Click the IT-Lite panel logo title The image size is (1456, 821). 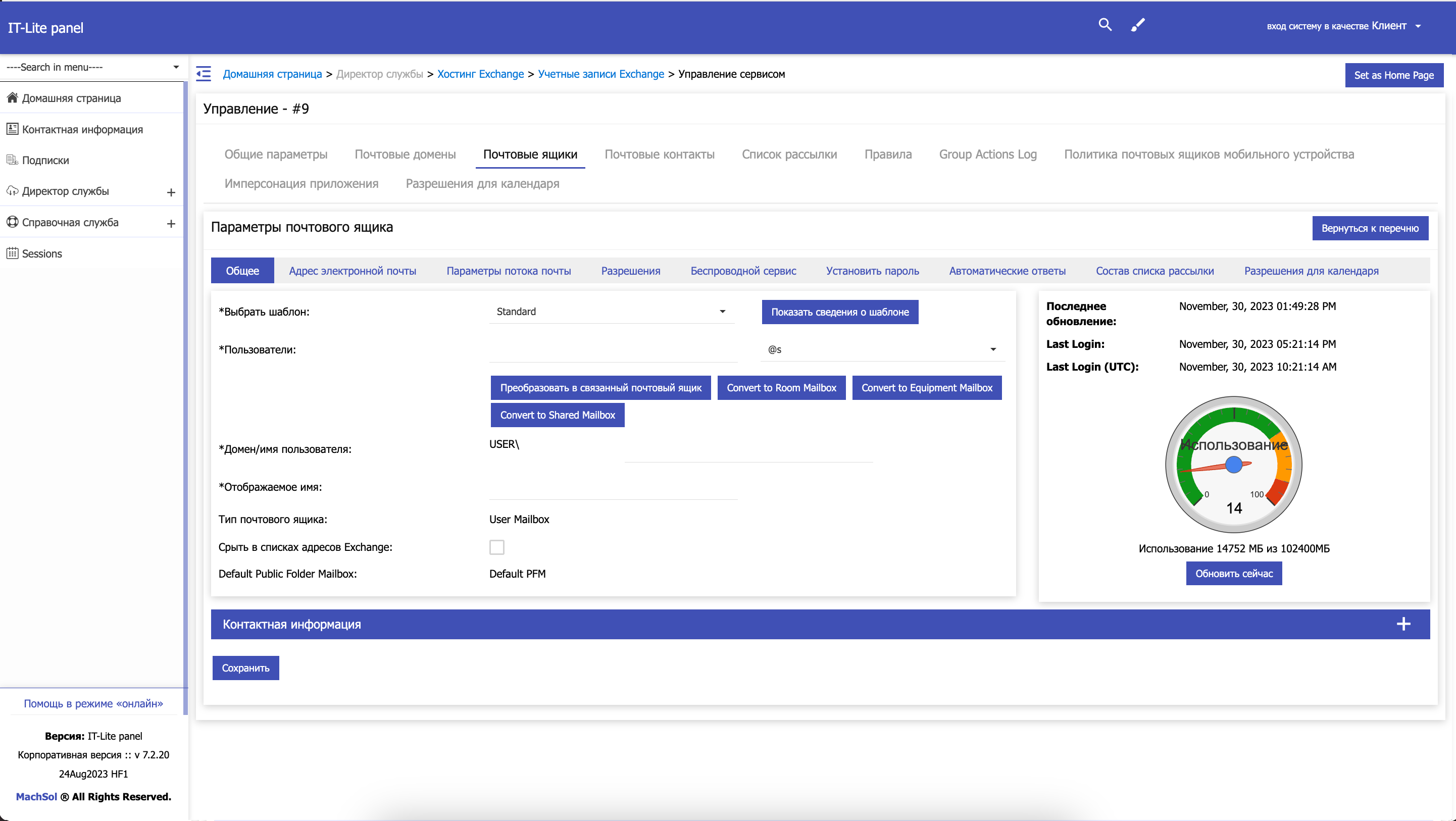point(45,28)
